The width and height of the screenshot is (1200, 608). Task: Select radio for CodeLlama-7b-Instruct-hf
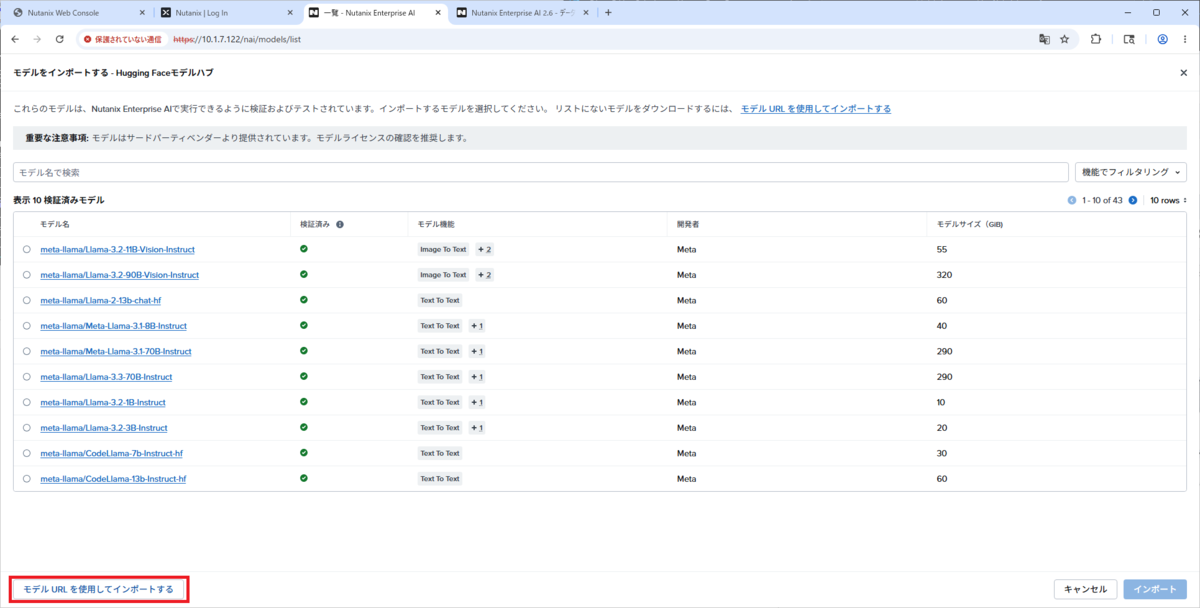click(26, 454)
